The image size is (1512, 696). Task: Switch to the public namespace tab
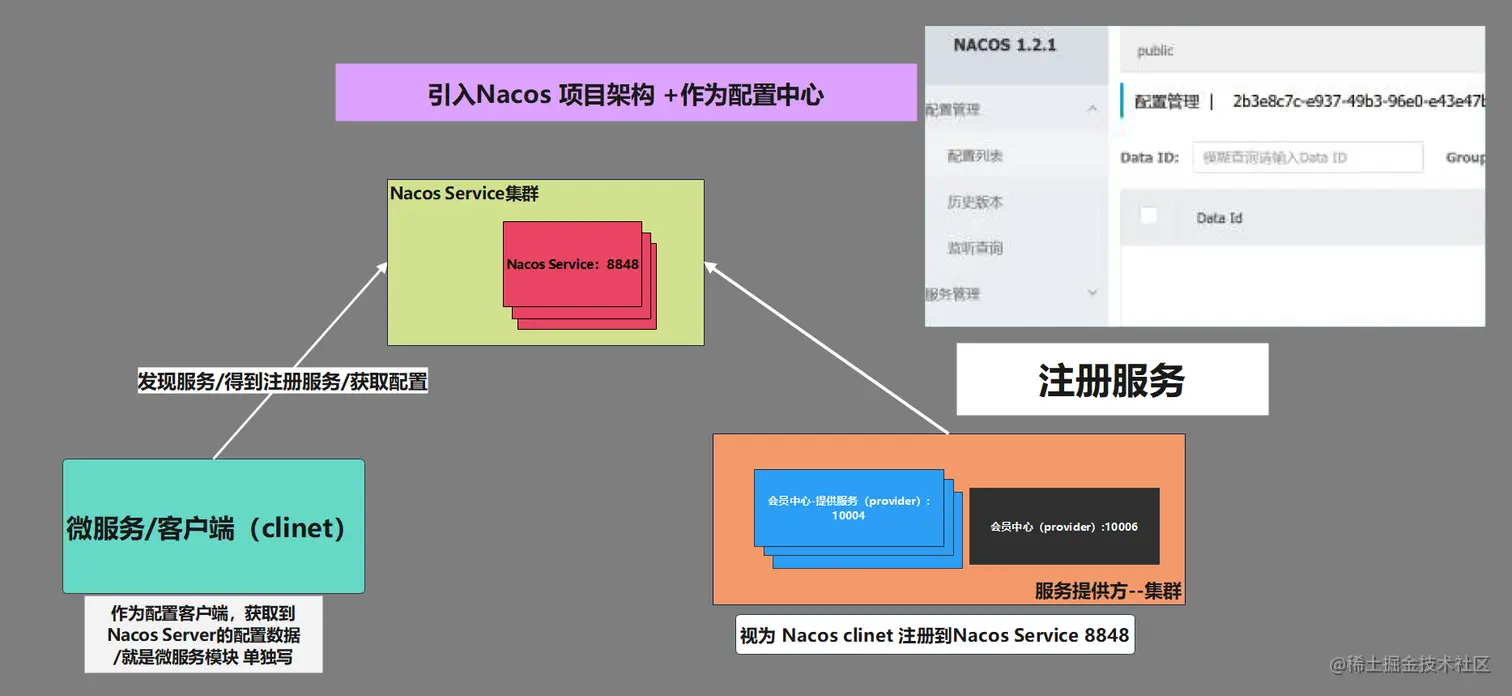click(x=1155, y=51)
